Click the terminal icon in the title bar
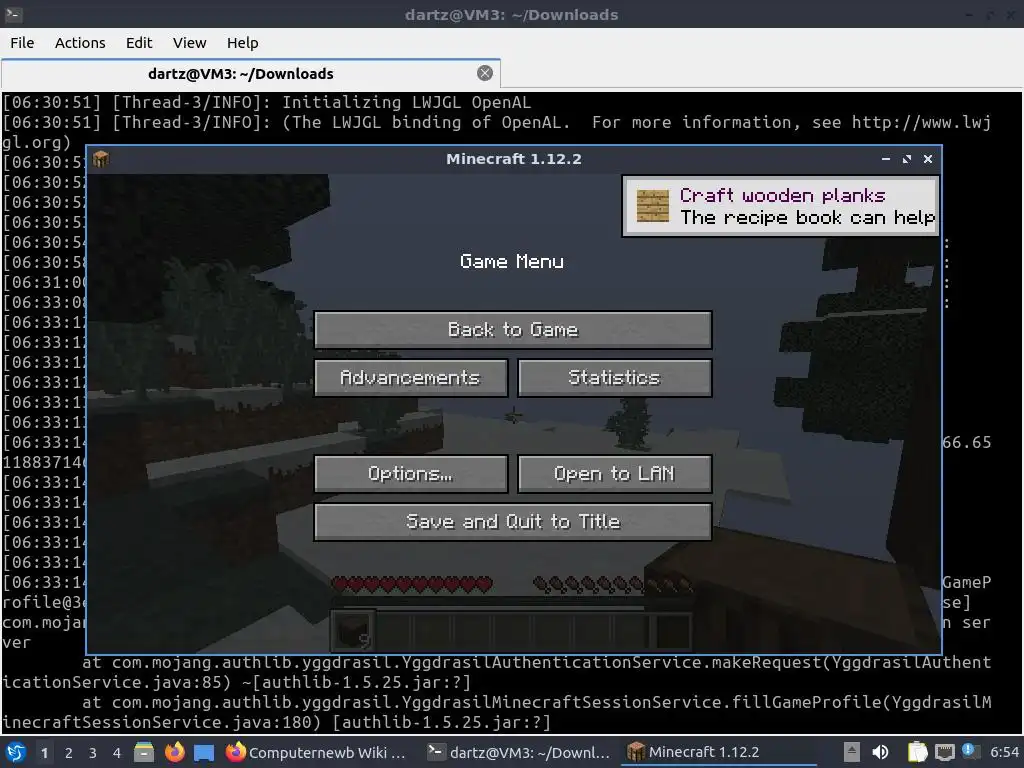Viewport: 1024px width, 768px height. [x=14, y=14]
